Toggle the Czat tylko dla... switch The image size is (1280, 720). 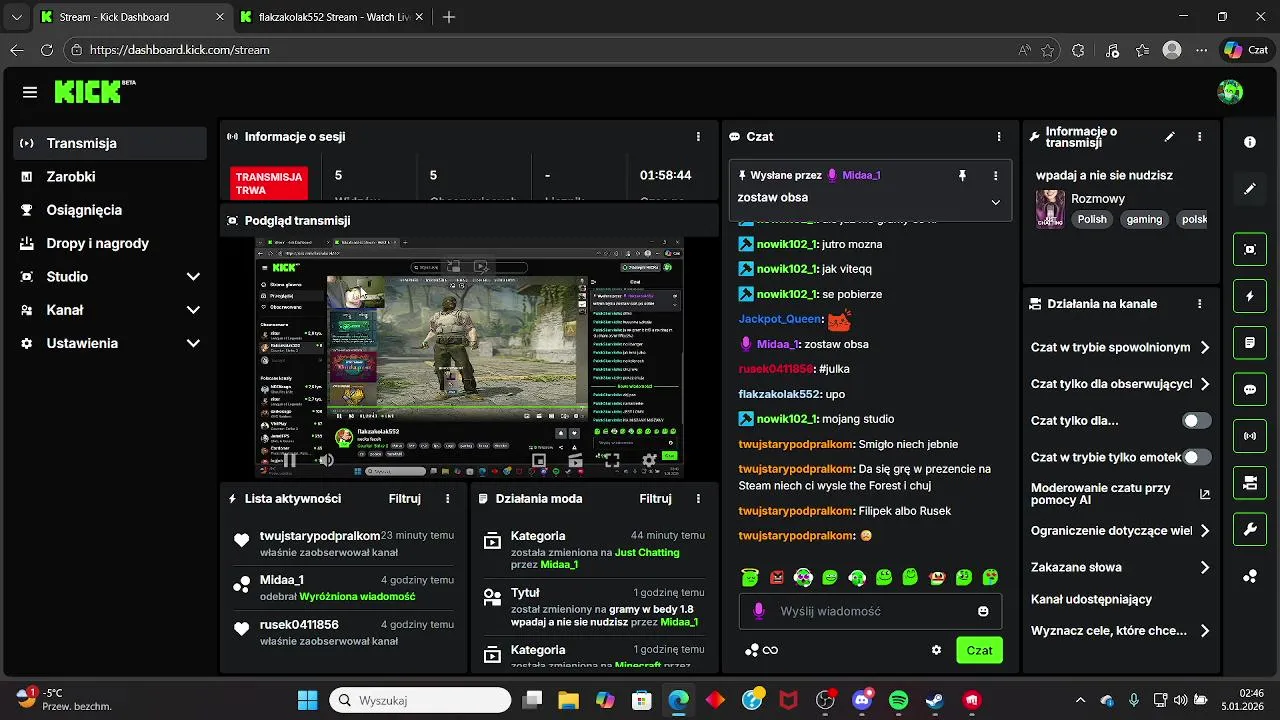pos(1197,421)
